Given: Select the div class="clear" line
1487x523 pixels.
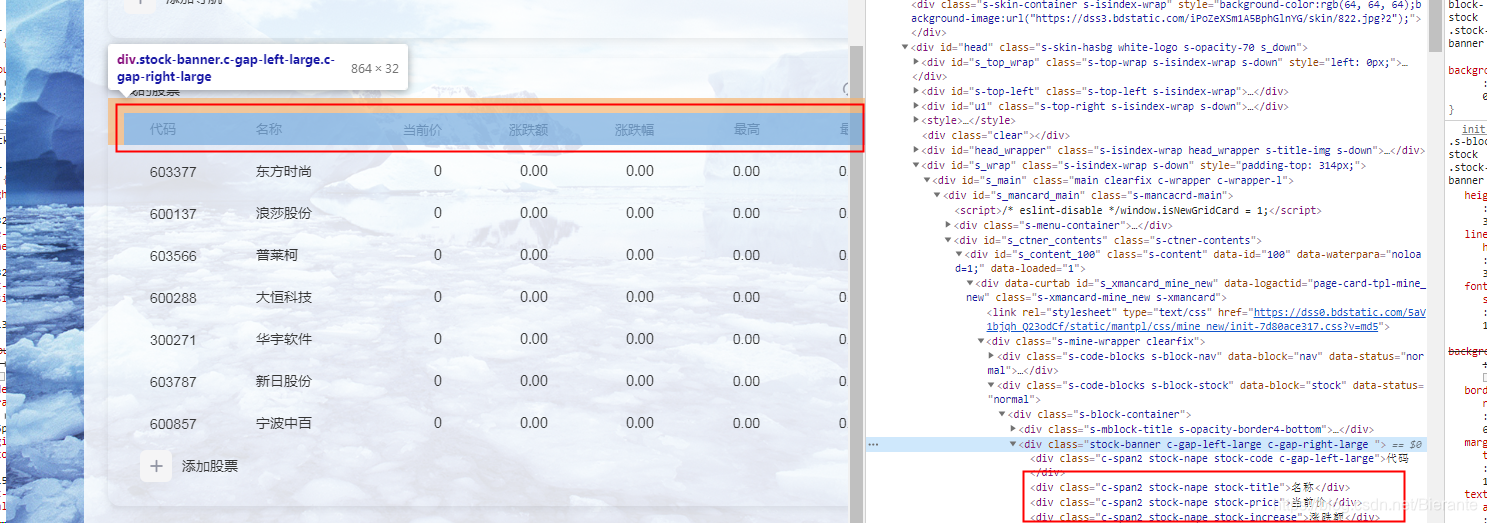Looking at the screenshot, I should tap(995, 135).
